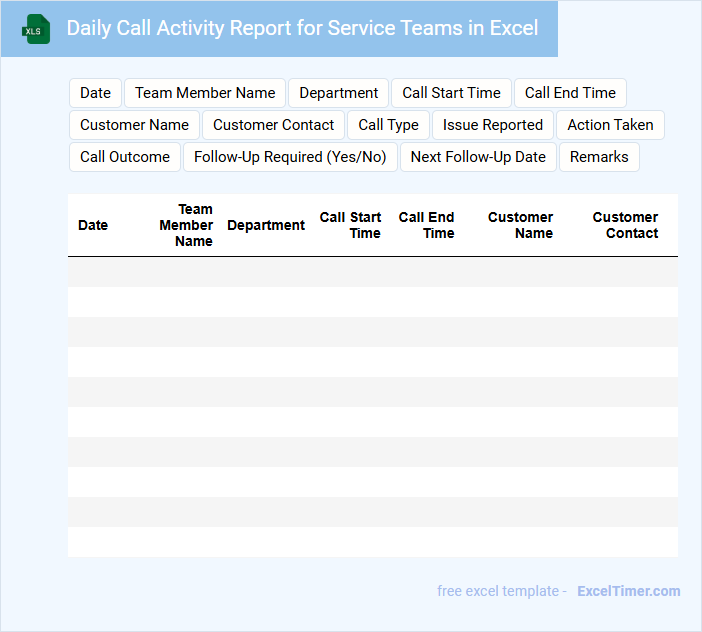702x632 pixels.
Task: Click the Customer Name tag
Action: pos(134,125)
